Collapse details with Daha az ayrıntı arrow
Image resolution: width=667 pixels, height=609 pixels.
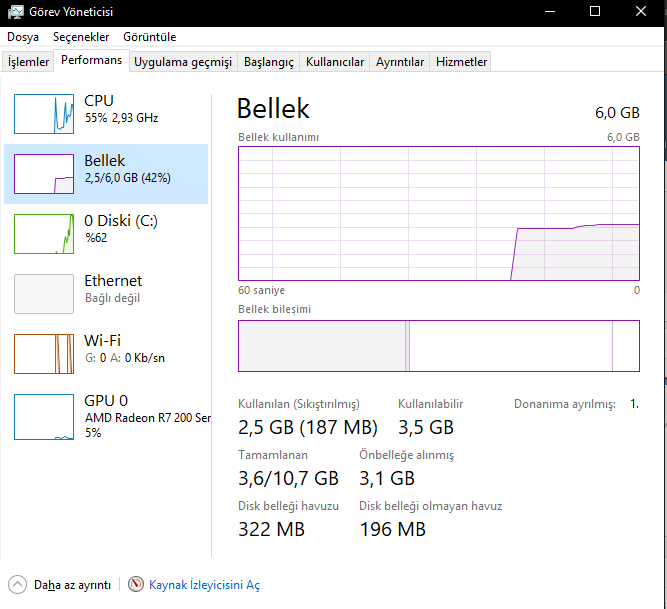pyautogui.click(x=18, y=585)
